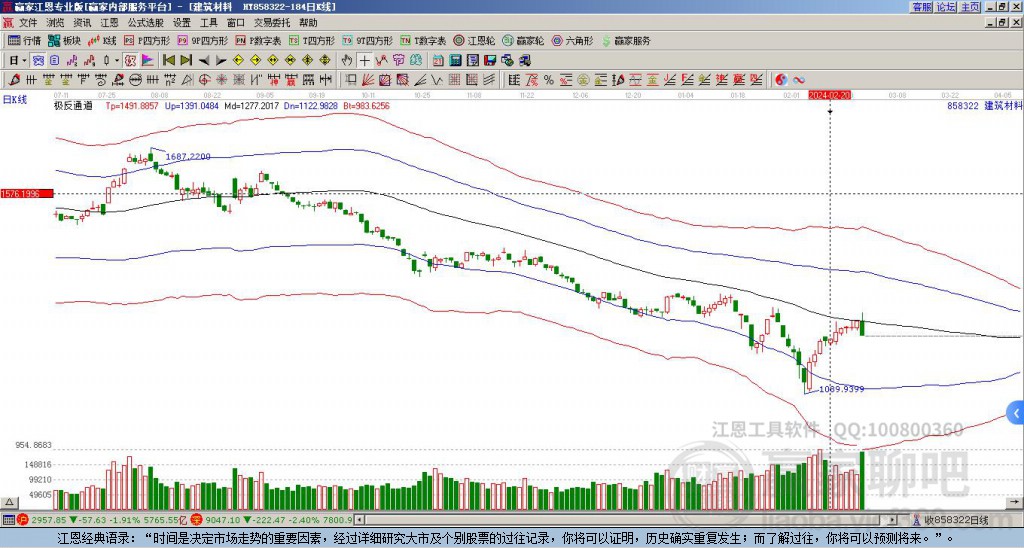Image resolution: width=1024 pixels, height=548 pixels.
Task: Click the 2024-02-20 date marker
Action: (829, 95)
